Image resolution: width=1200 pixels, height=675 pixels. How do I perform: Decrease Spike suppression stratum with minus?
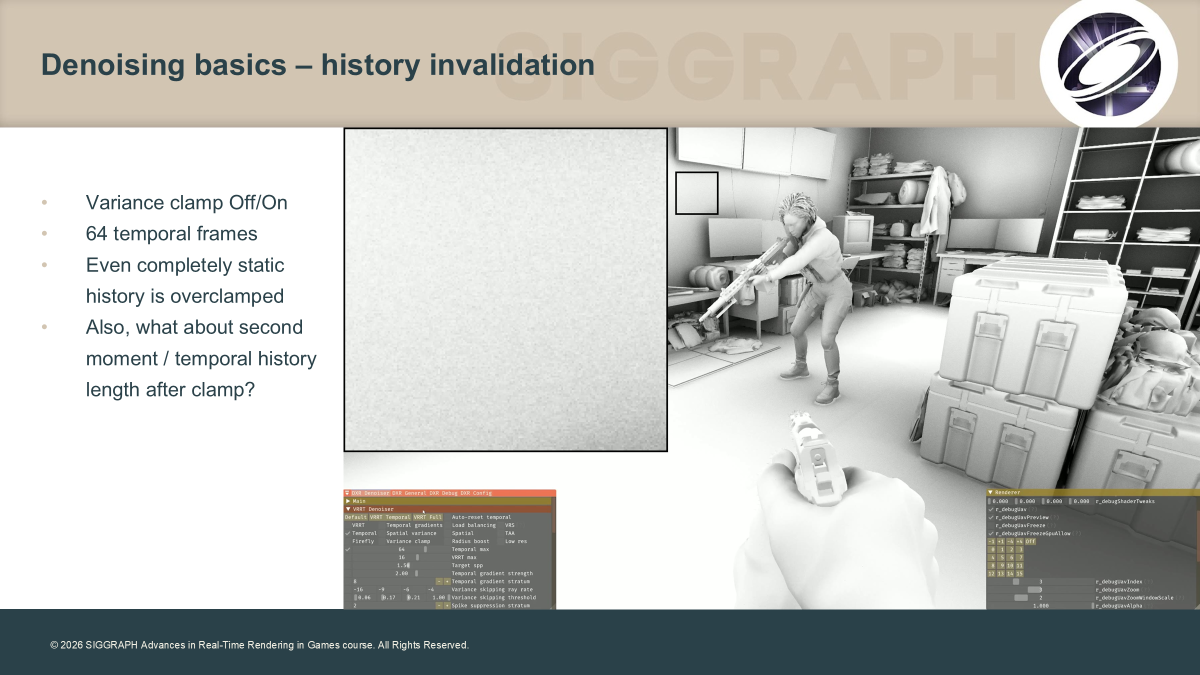click(x=439, y=605)
